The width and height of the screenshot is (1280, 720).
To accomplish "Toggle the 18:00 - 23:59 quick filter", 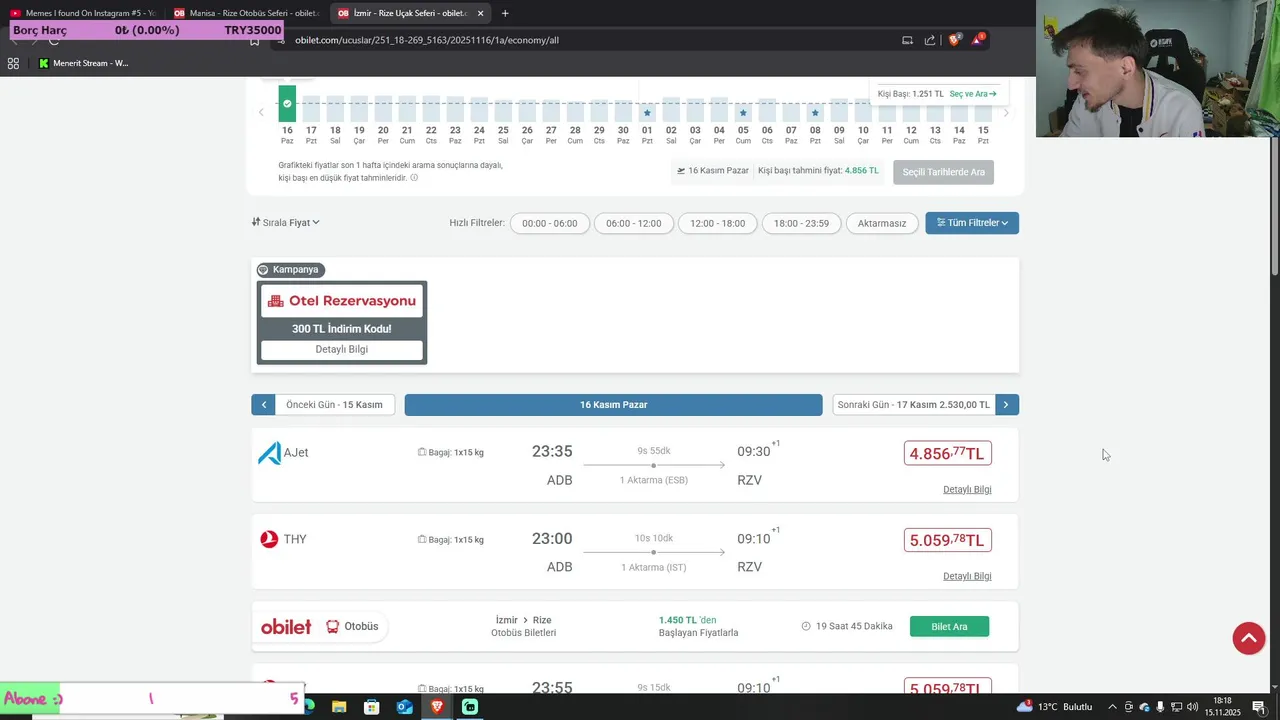I will [x=802, y=223].
